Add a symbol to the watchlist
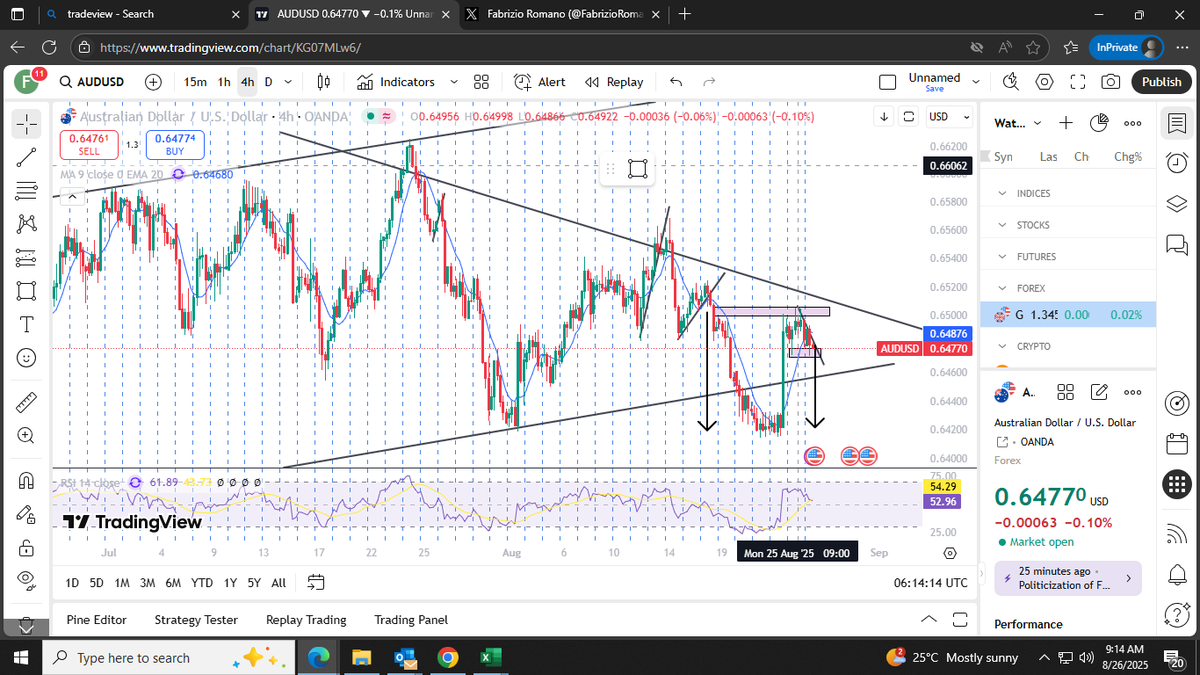 pyautogui.click(x=1066, y=123)
